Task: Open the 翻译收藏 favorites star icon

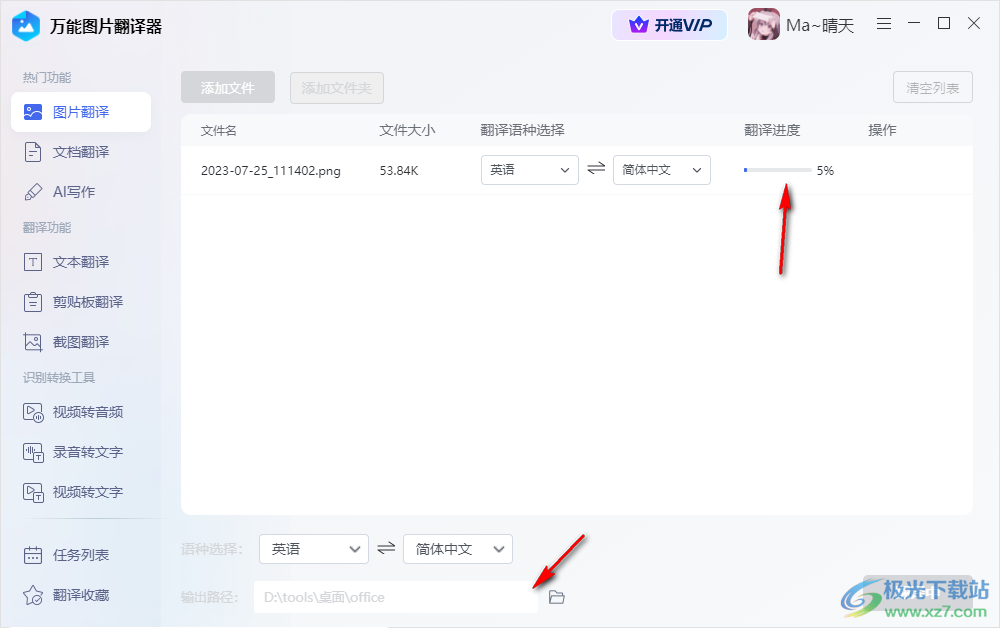Action: pos(33,595)
